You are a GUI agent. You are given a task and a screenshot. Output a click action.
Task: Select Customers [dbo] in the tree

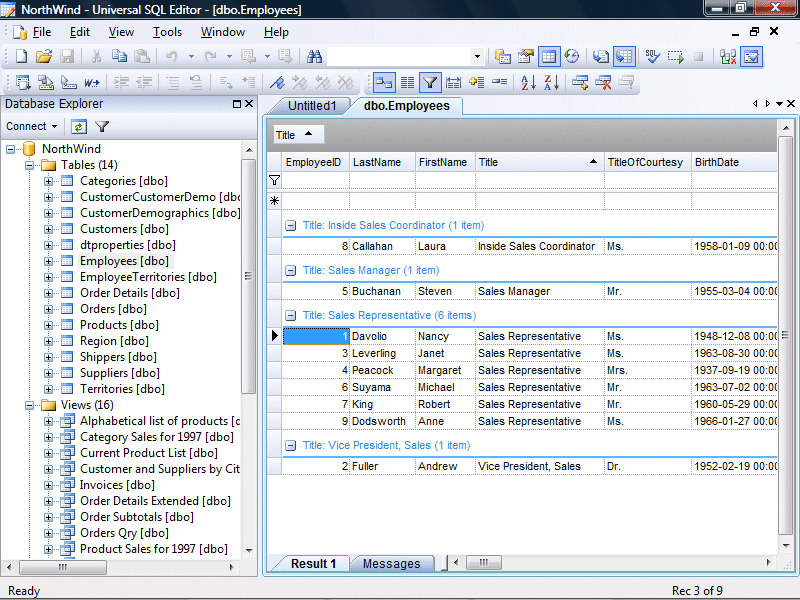click(124, 229)
